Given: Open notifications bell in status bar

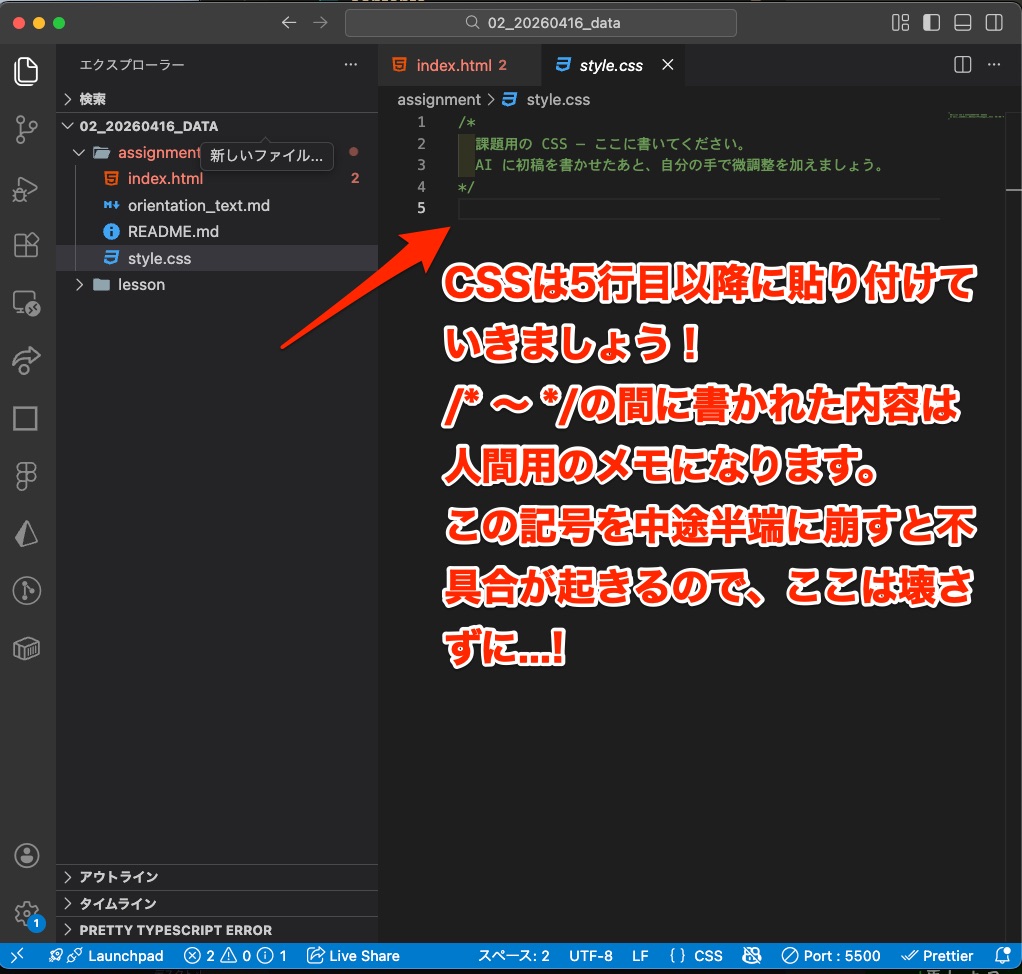Looking at the screenshot, I should pos(1003,956).
